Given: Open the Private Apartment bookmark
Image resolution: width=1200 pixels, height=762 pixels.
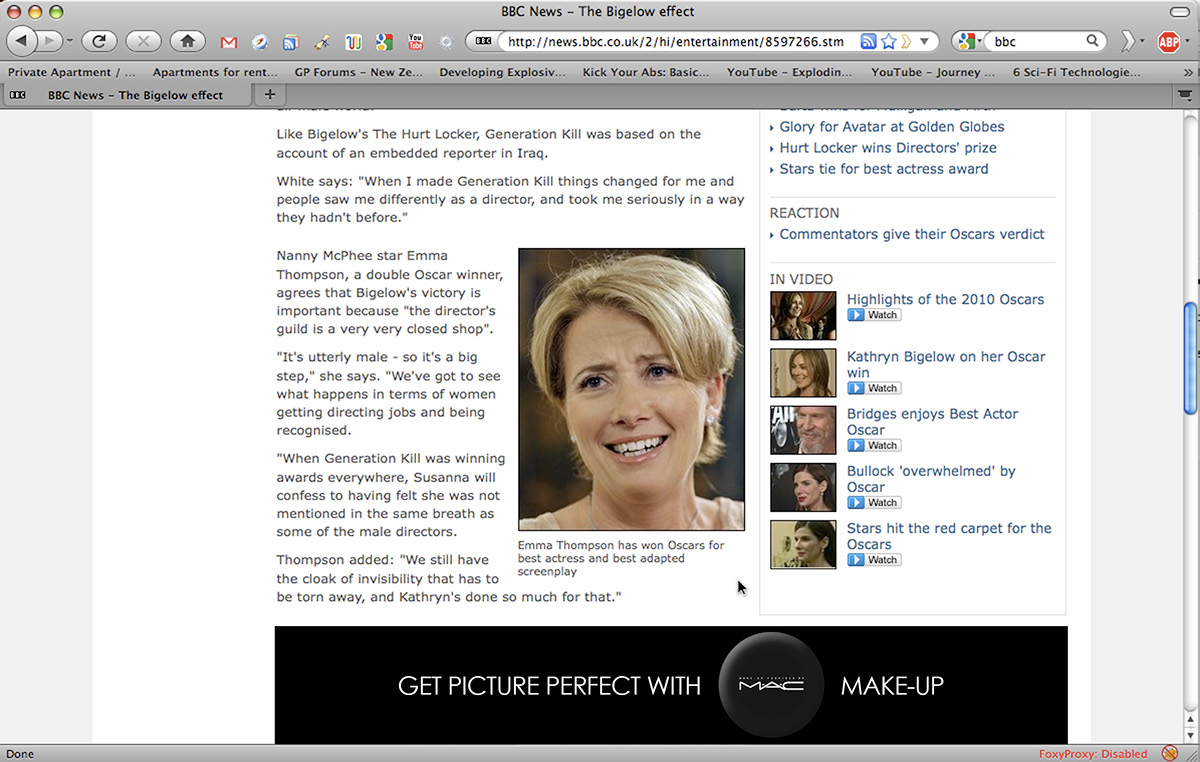Looking at the screenshot, I should pos(72,72).
